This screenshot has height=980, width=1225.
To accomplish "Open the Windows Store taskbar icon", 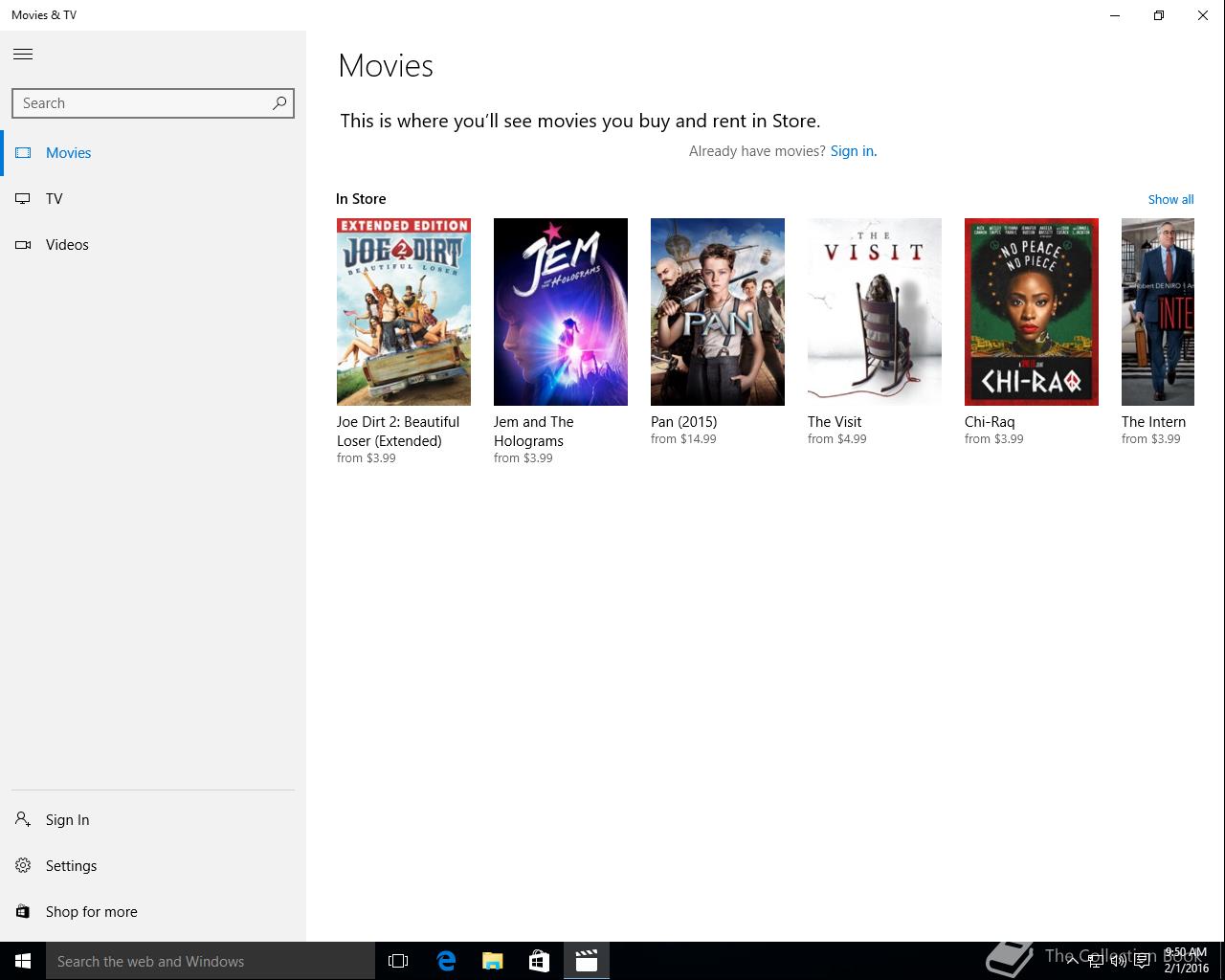I will 540,961.
